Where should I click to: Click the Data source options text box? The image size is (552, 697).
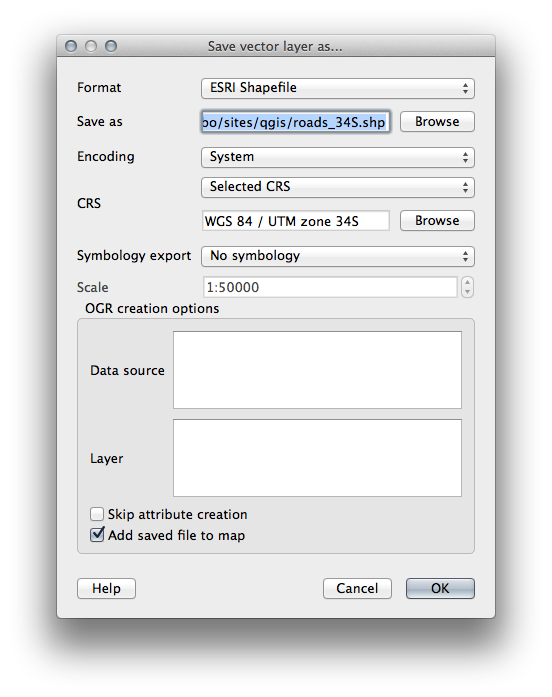coord(317,370)
